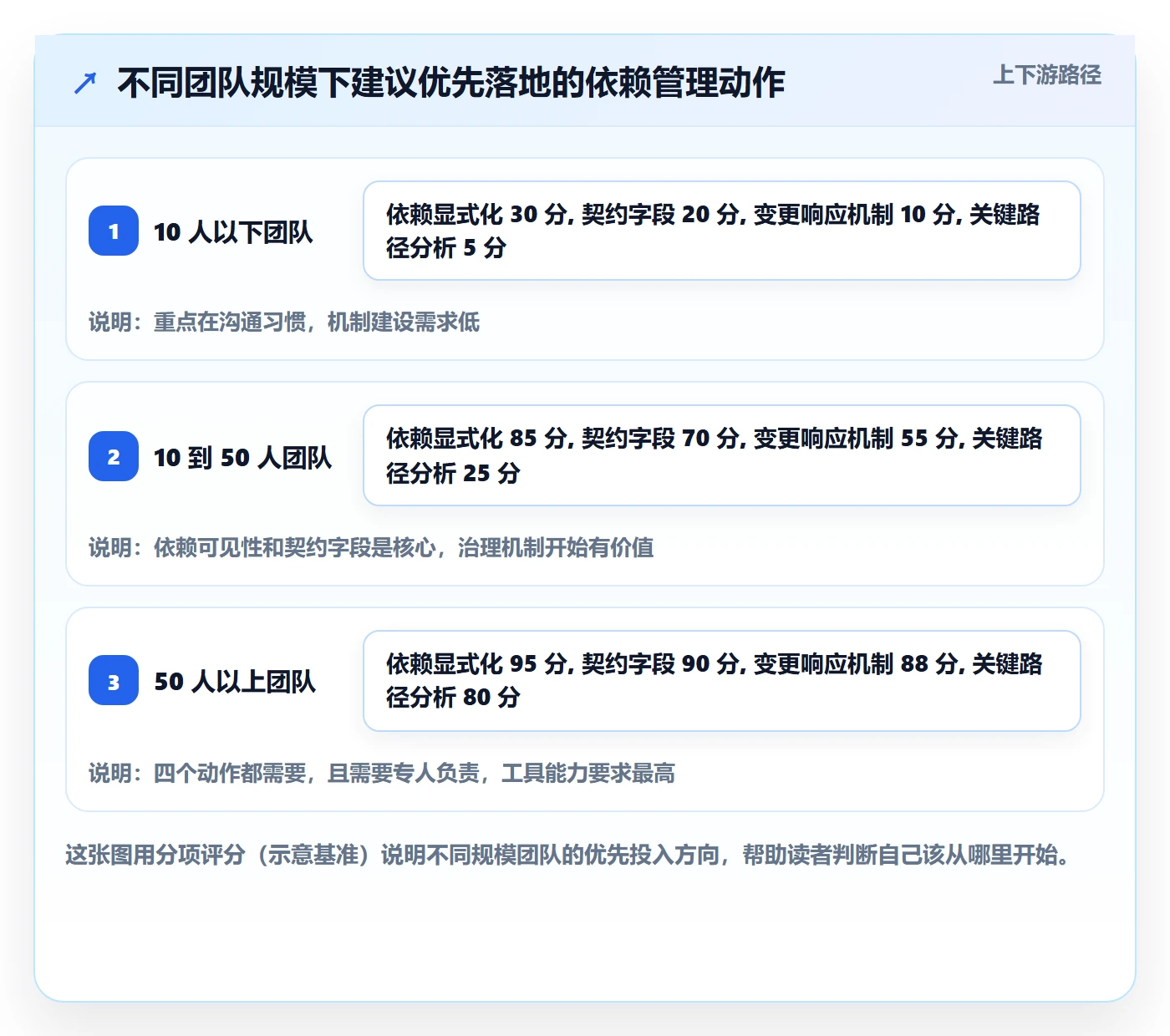Image resolution: width=1170 pixels, height=1036 pixels.
Task: Select the 10 到 50 人团队 heading
Action: [x=243, y=457]
